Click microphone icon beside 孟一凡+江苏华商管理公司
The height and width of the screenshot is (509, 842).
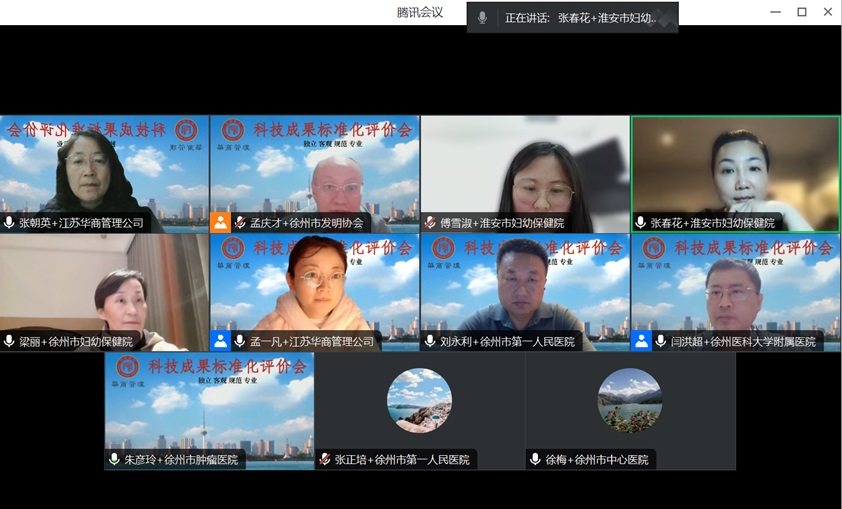[239, 341]
